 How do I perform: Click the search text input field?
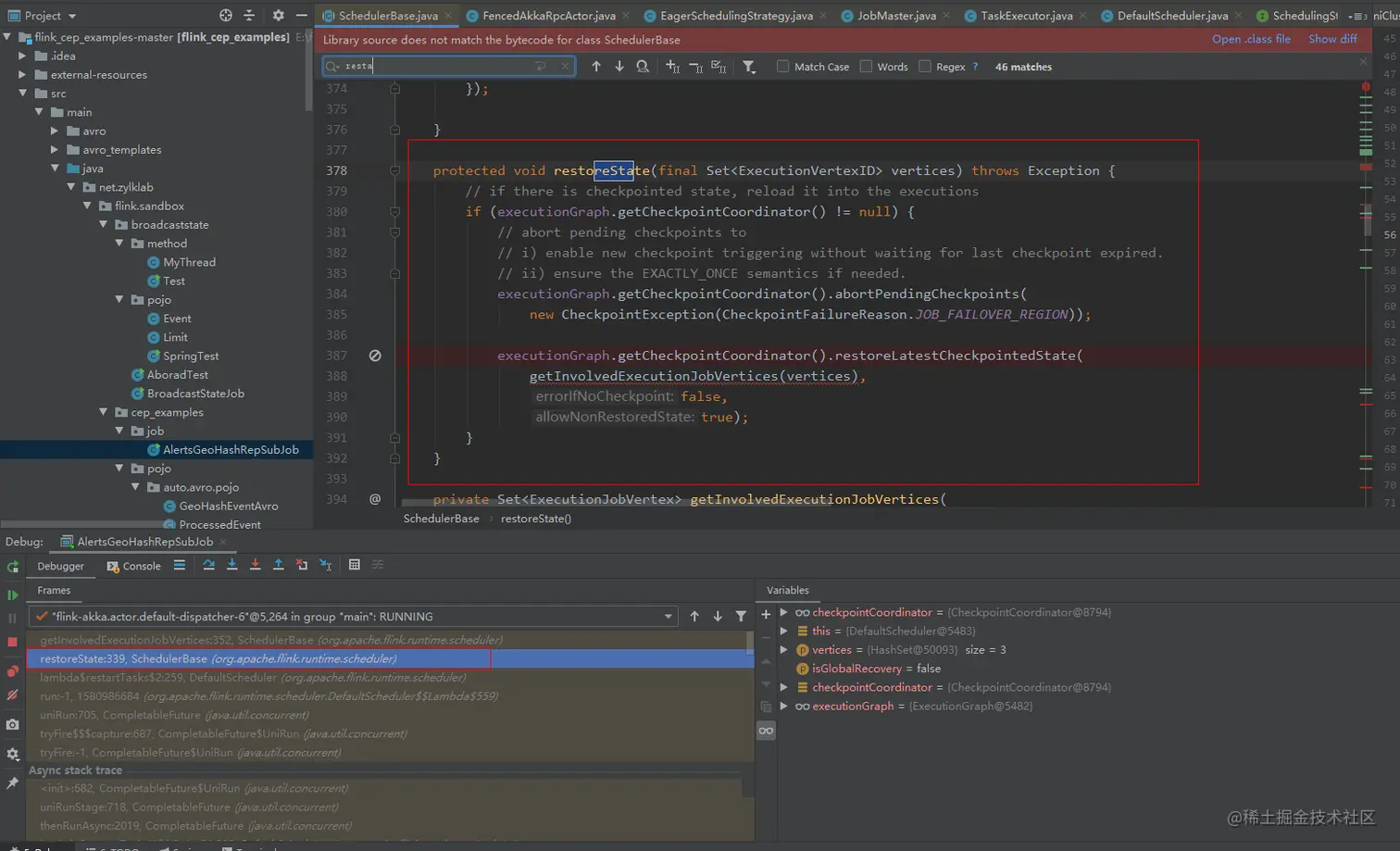(x=435, y=67)
